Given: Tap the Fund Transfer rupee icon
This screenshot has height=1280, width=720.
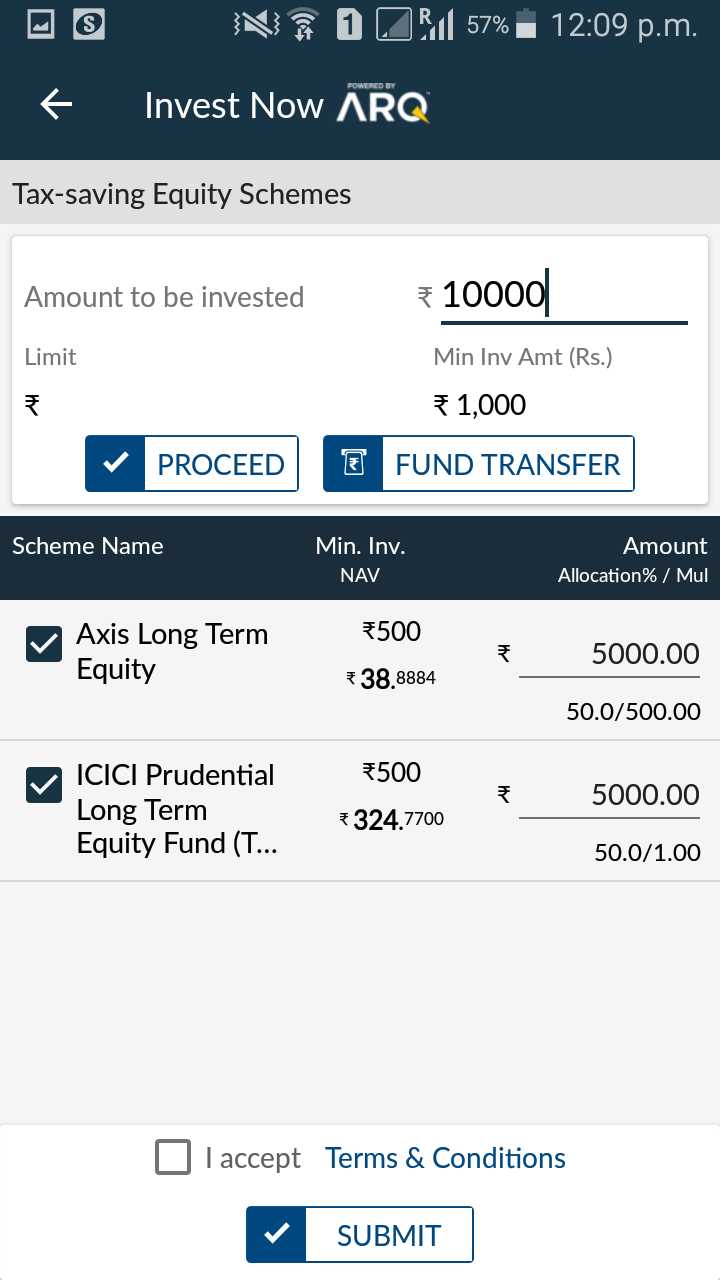Looking at the screenshot, I should click(353, 464).
